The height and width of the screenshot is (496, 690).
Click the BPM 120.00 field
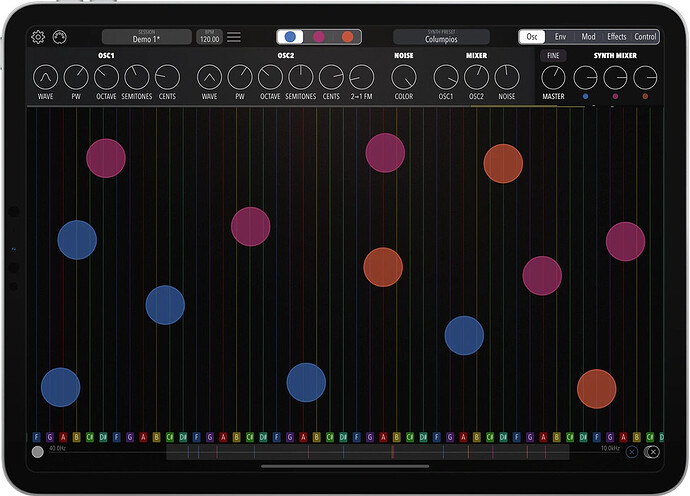210,37
